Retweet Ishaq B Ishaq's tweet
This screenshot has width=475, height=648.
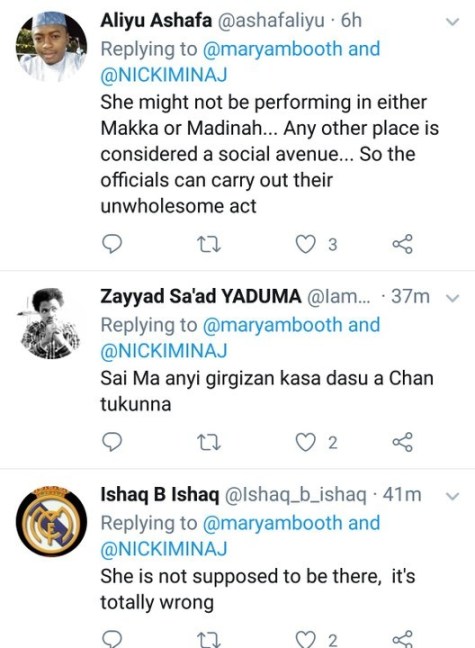[209, 640]
